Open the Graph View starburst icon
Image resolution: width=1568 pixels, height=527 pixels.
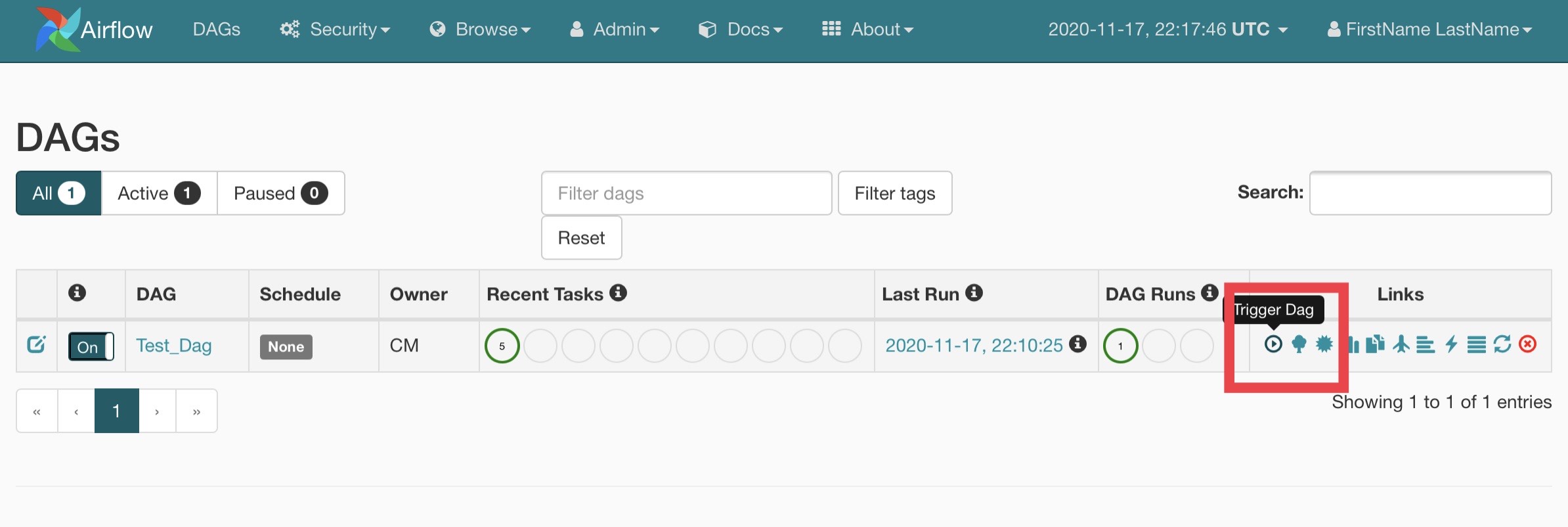click(1324, 344)
